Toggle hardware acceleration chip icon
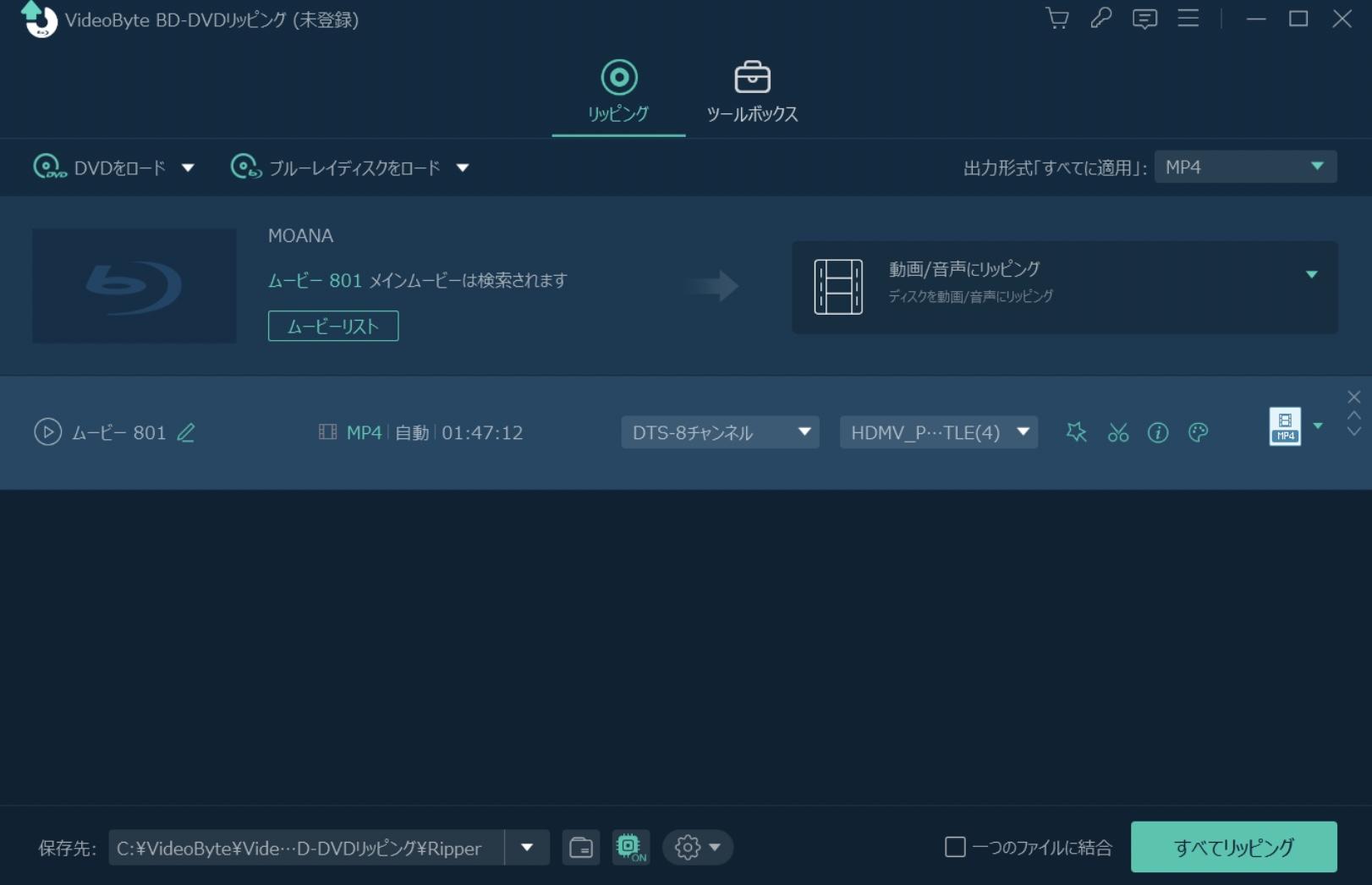Image resolution: width=1372 pixels, height=885 pixels. [631, 847]
